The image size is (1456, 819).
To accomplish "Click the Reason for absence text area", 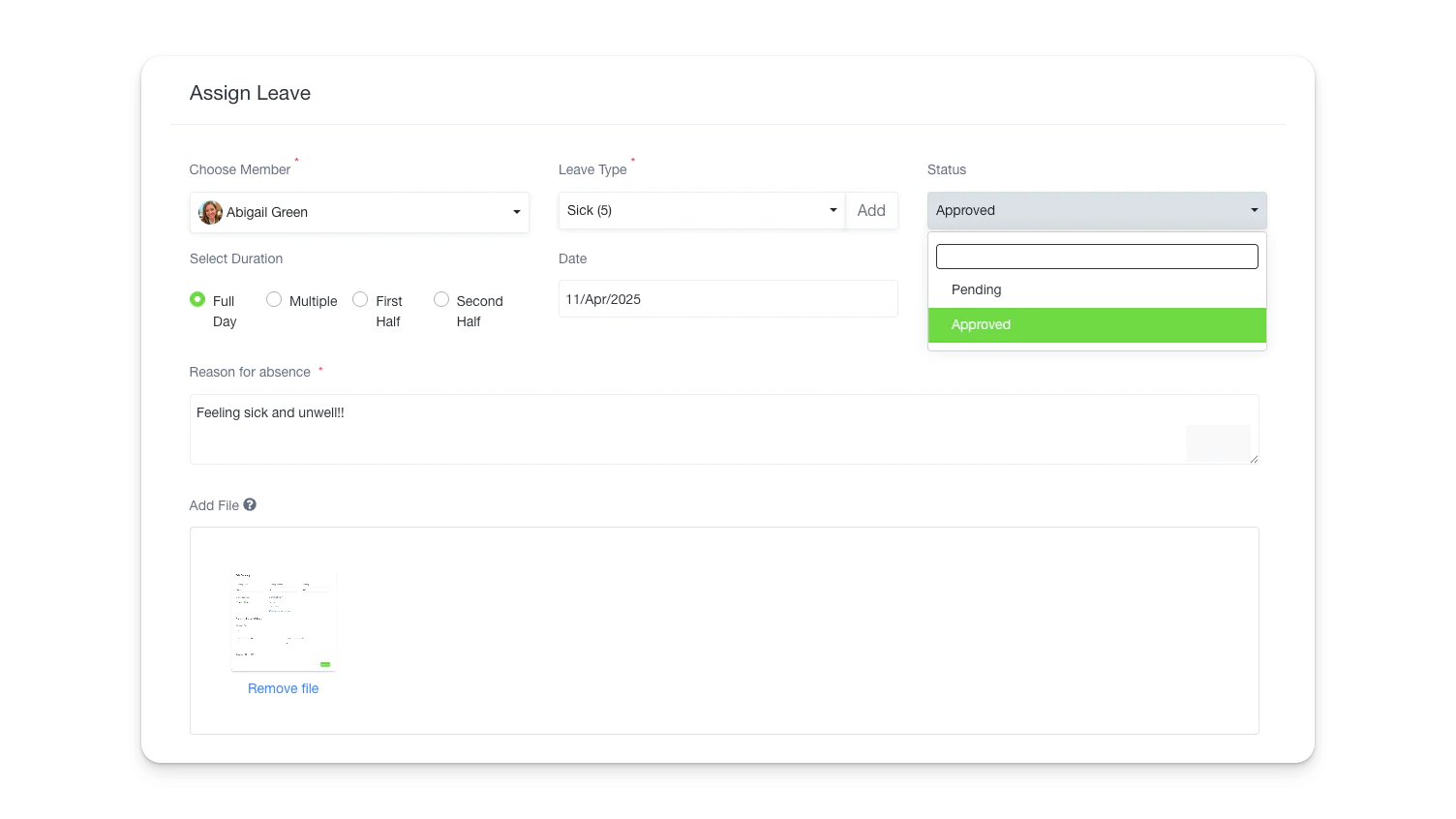I will (678, 429).
